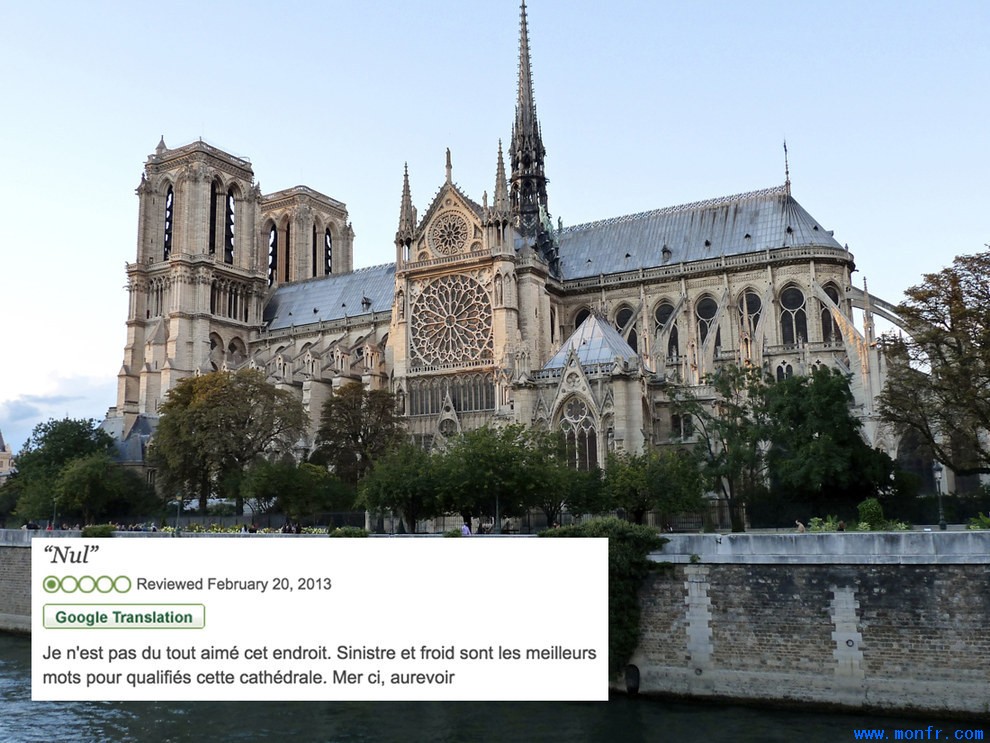Click the fourth rating circle
The width and height of the screenshot is (990, 743).
(104, 585)
